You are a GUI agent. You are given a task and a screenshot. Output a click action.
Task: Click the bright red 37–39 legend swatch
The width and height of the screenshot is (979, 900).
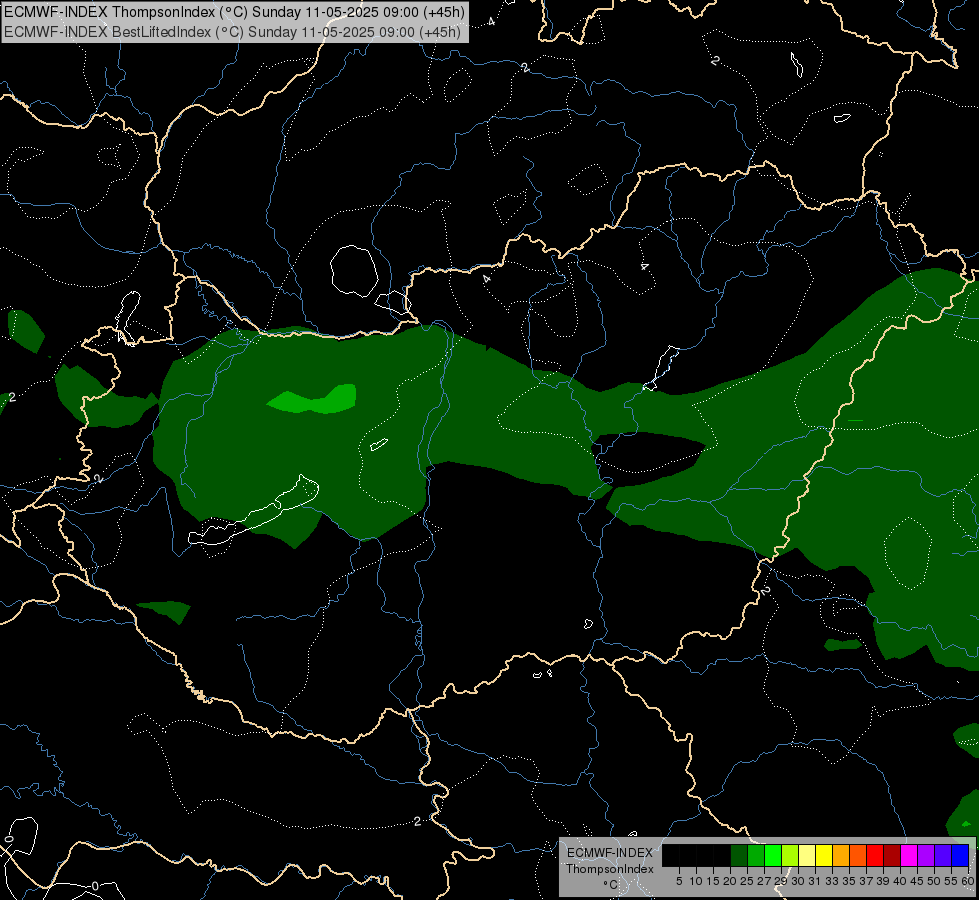click(875, 855)
